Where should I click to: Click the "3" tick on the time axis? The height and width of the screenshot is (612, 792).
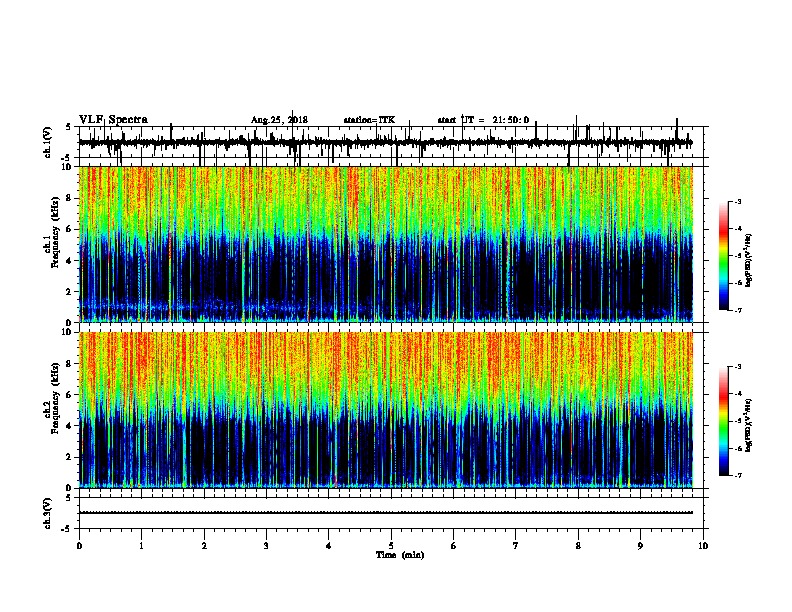click(x=267, y=546)
